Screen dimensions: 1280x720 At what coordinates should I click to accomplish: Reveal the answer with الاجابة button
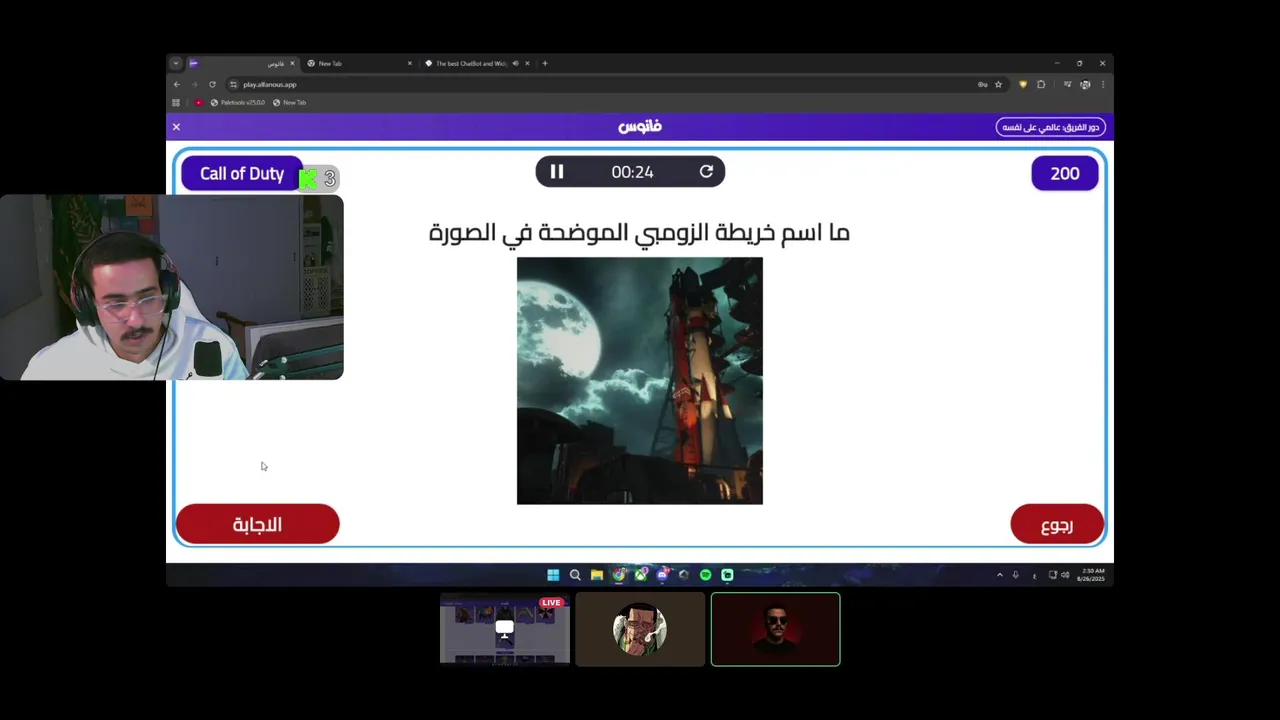coord(257,524)
